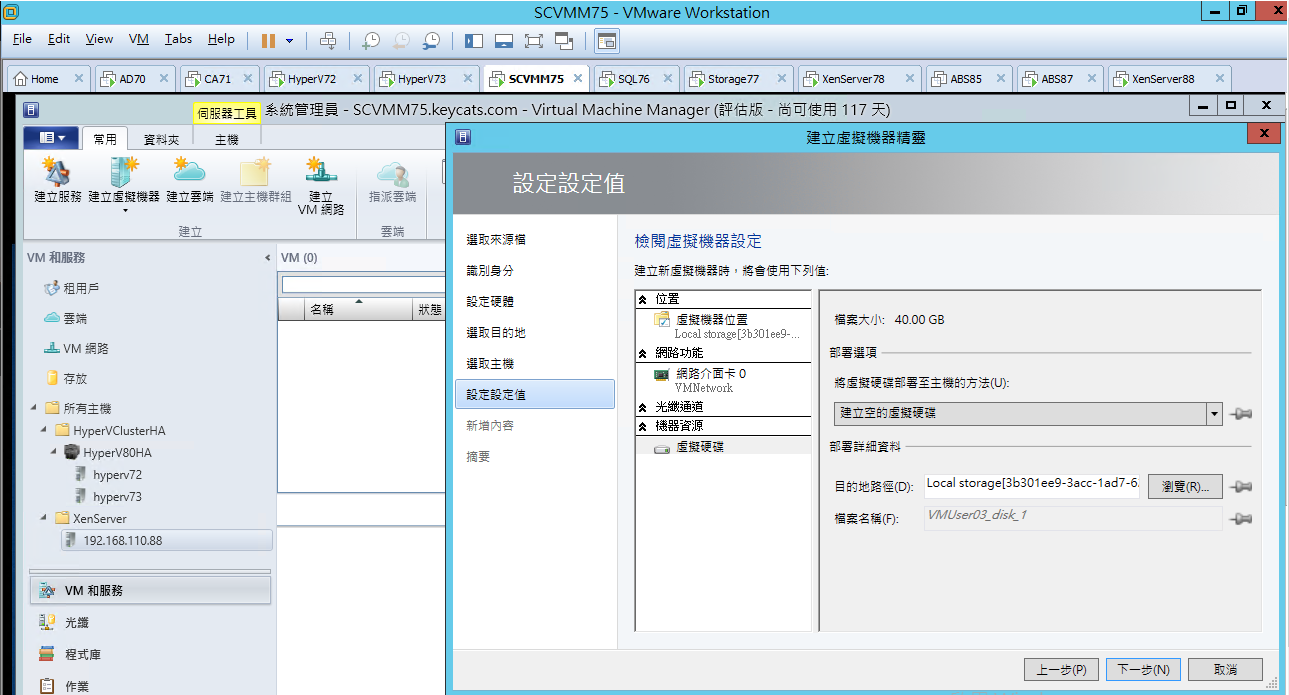This screenshot has width=1289, height=695.
Task: Collapse the 光纖通道 section in the wizard
Action: coord(642,407)
